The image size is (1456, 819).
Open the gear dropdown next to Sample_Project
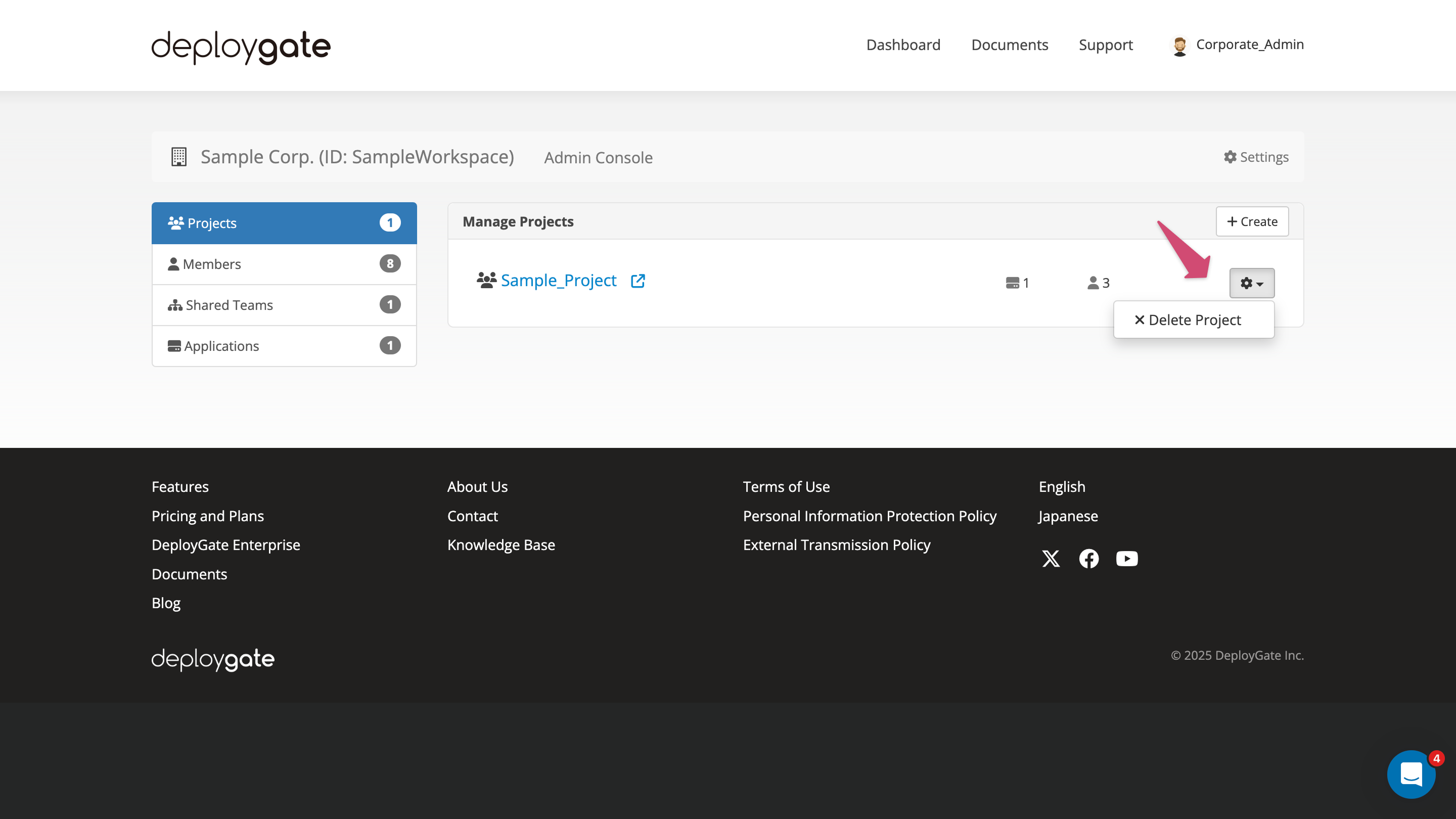(1251, 283)
